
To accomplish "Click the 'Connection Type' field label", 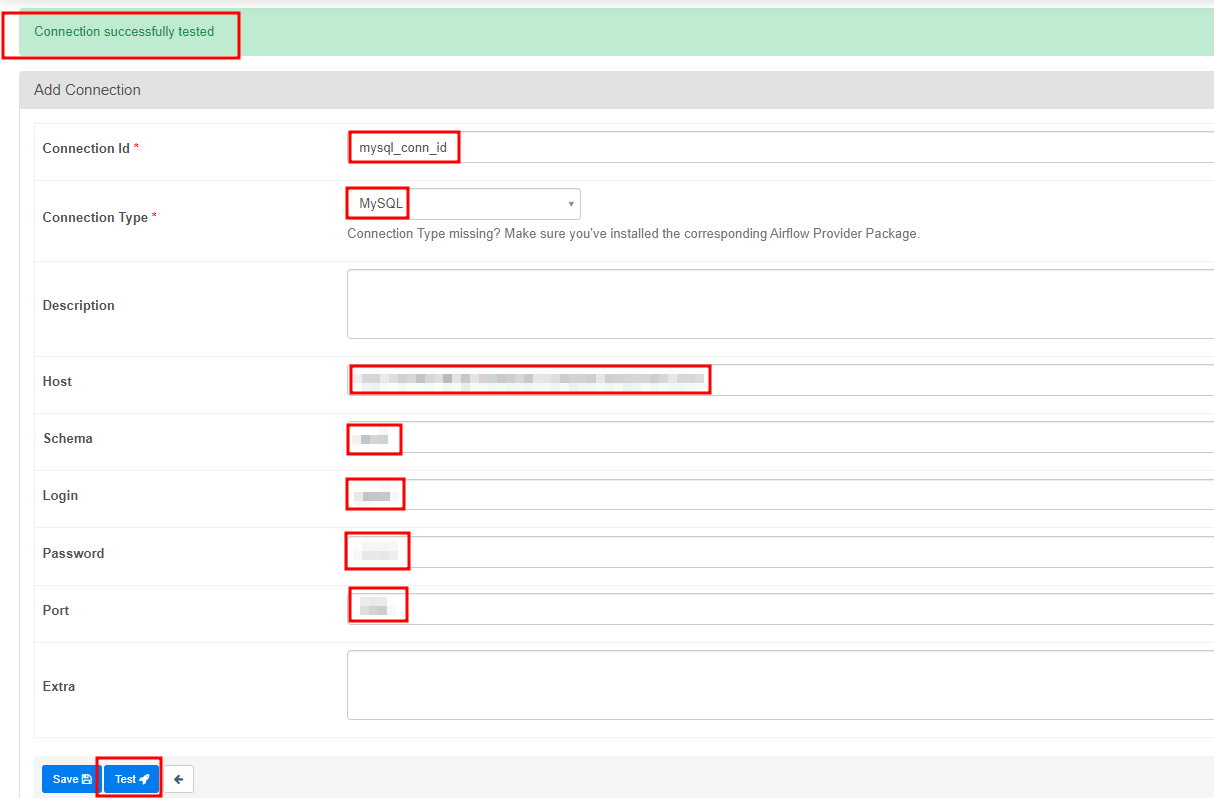I will 99,217.
